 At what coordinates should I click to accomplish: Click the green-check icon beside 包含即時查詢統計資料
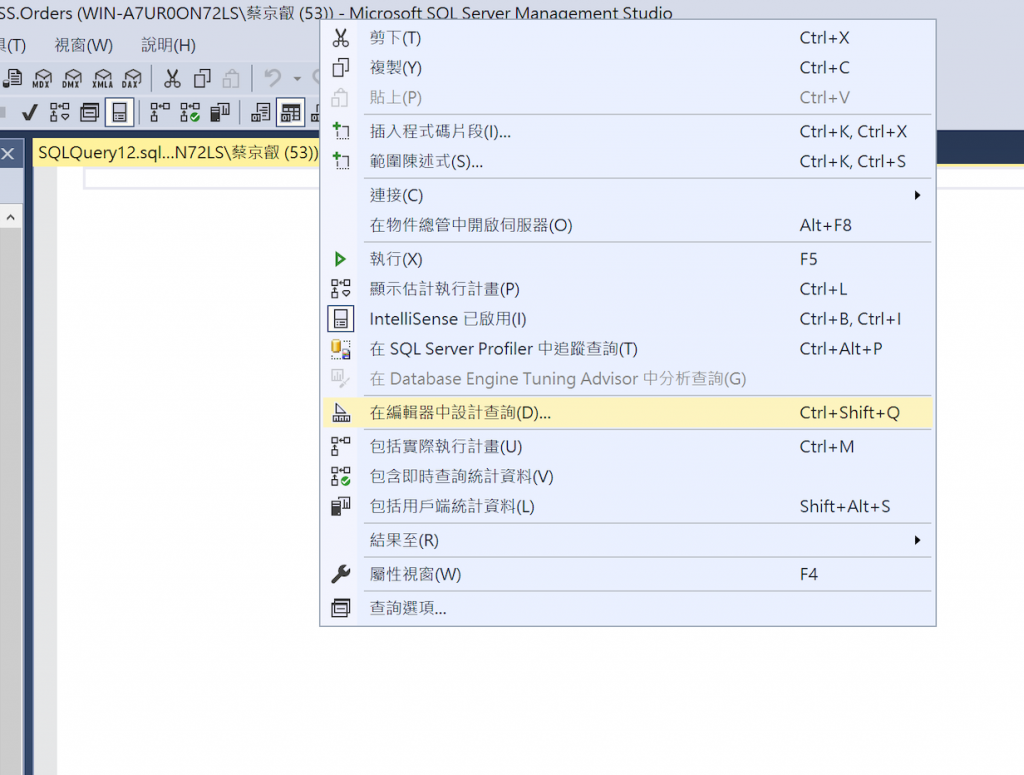(340, 477)
